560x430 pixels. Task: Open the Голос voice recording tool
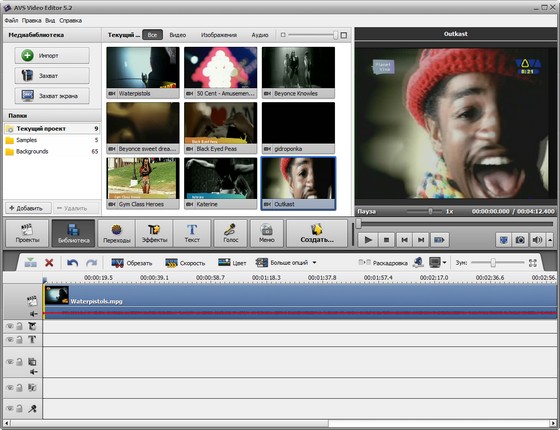coord(230,234)
